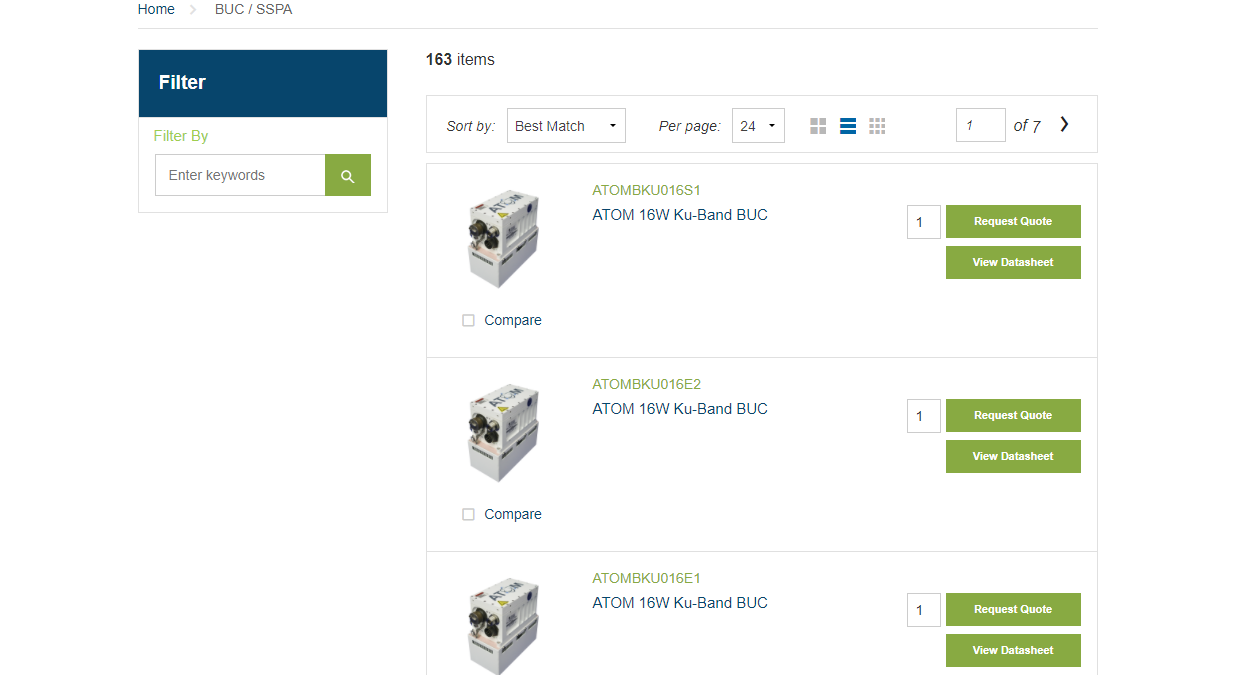Request Quote for ATOMBKU016E1

click(x=1013, y=609)
